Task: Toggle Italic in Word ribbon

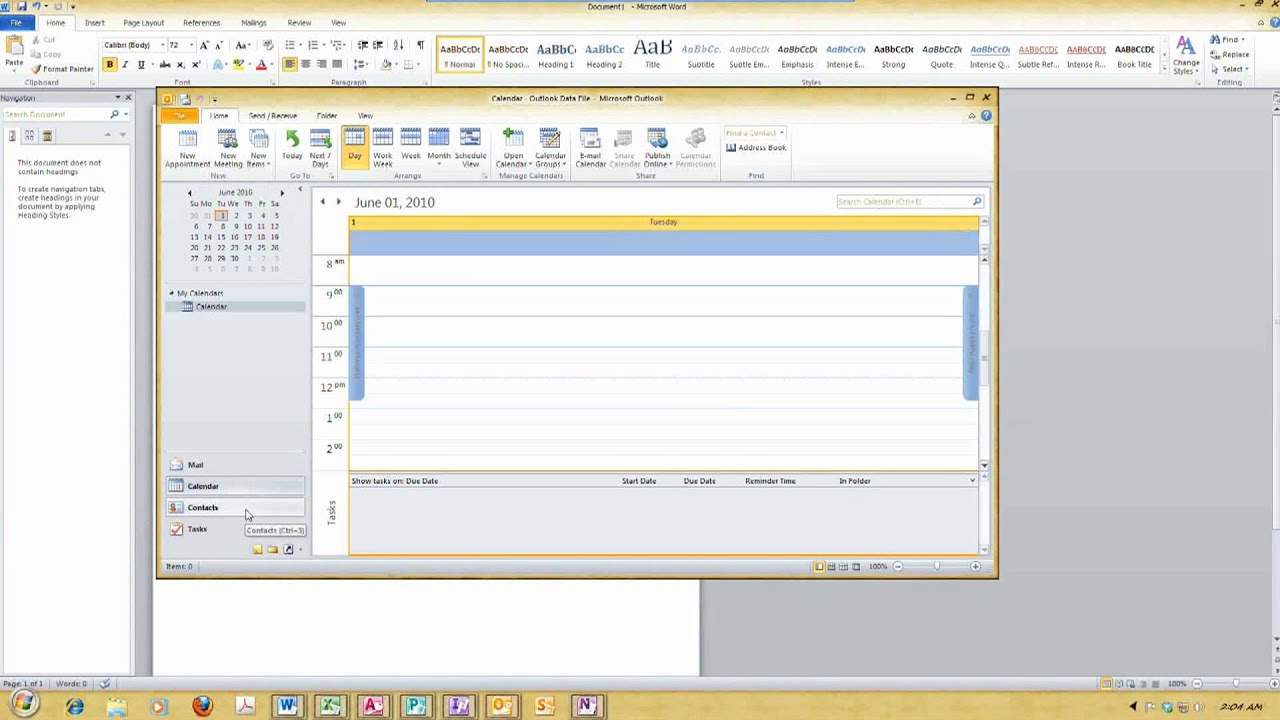Action: tap(125, 65)
